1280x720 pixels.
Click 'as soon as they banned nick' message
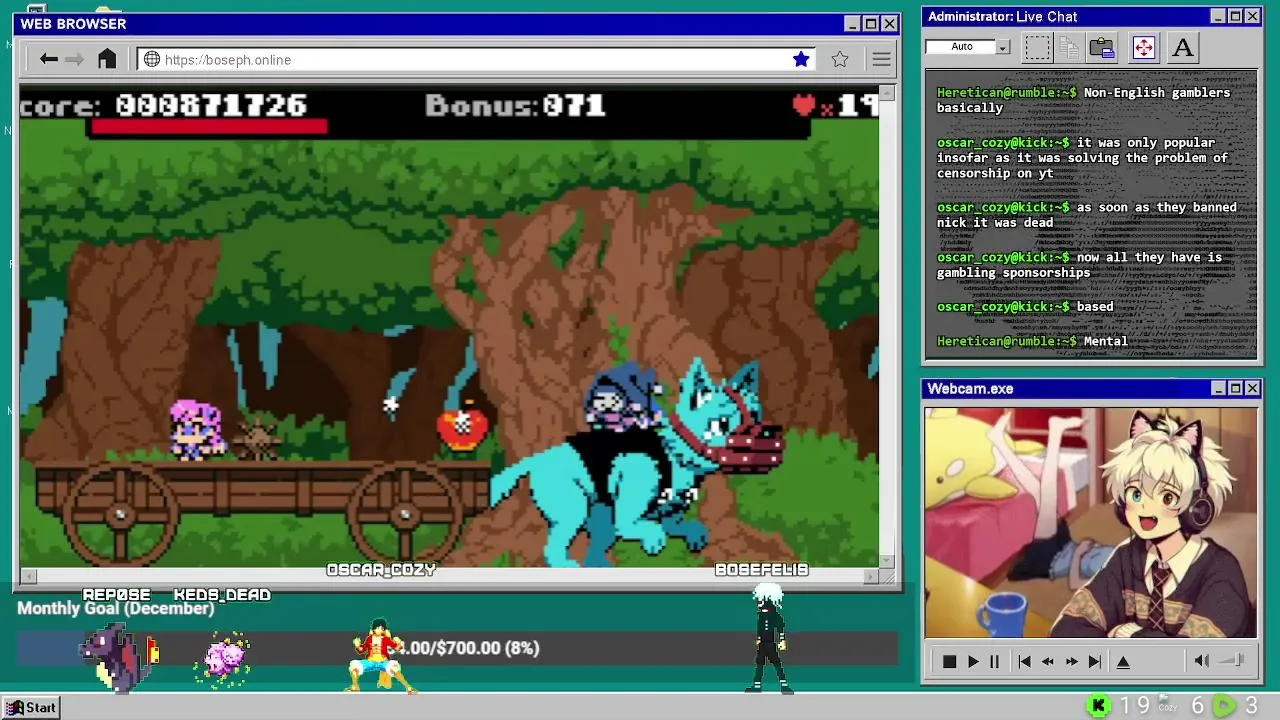[1087, 215]
